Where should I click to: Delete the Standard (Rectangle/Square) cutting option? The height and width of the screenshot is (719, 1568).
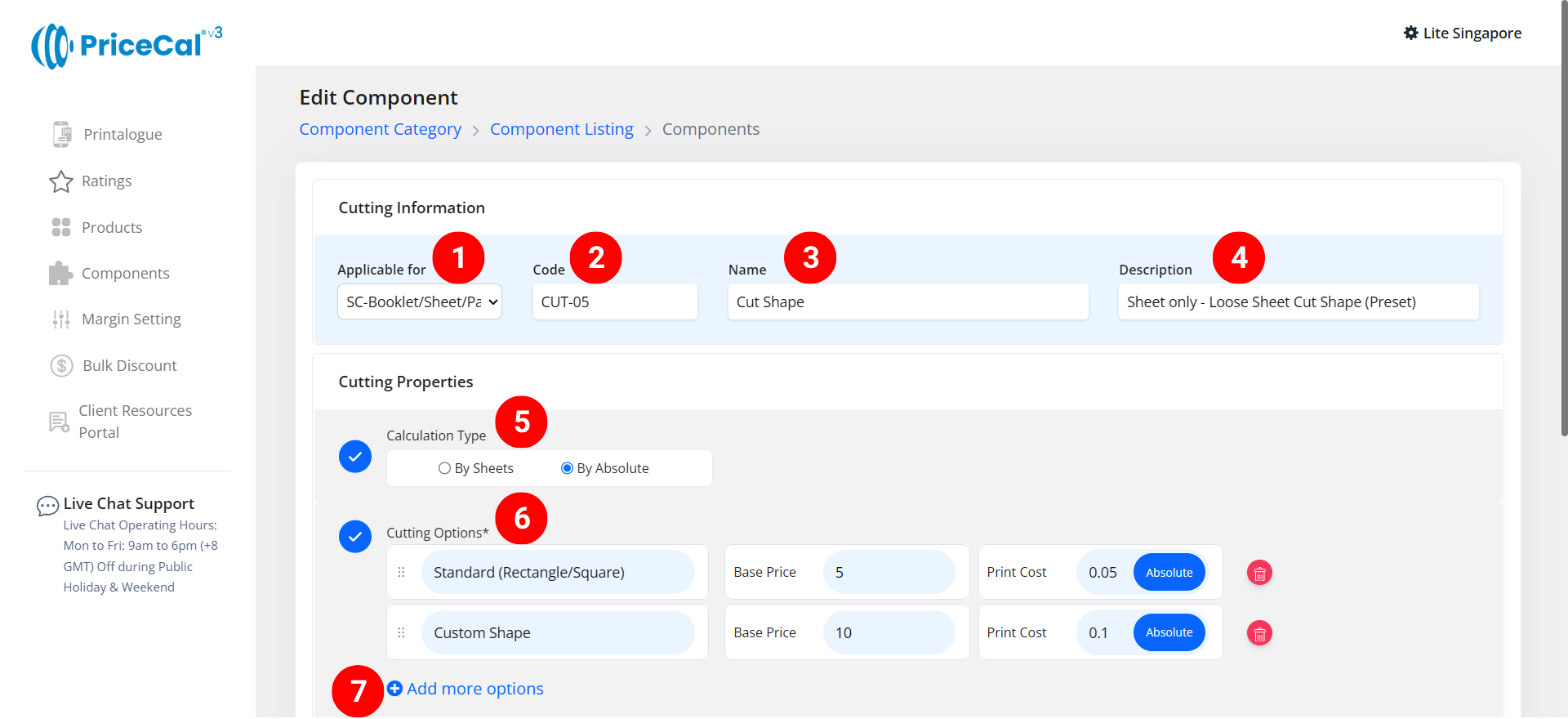click(1259, 573)
